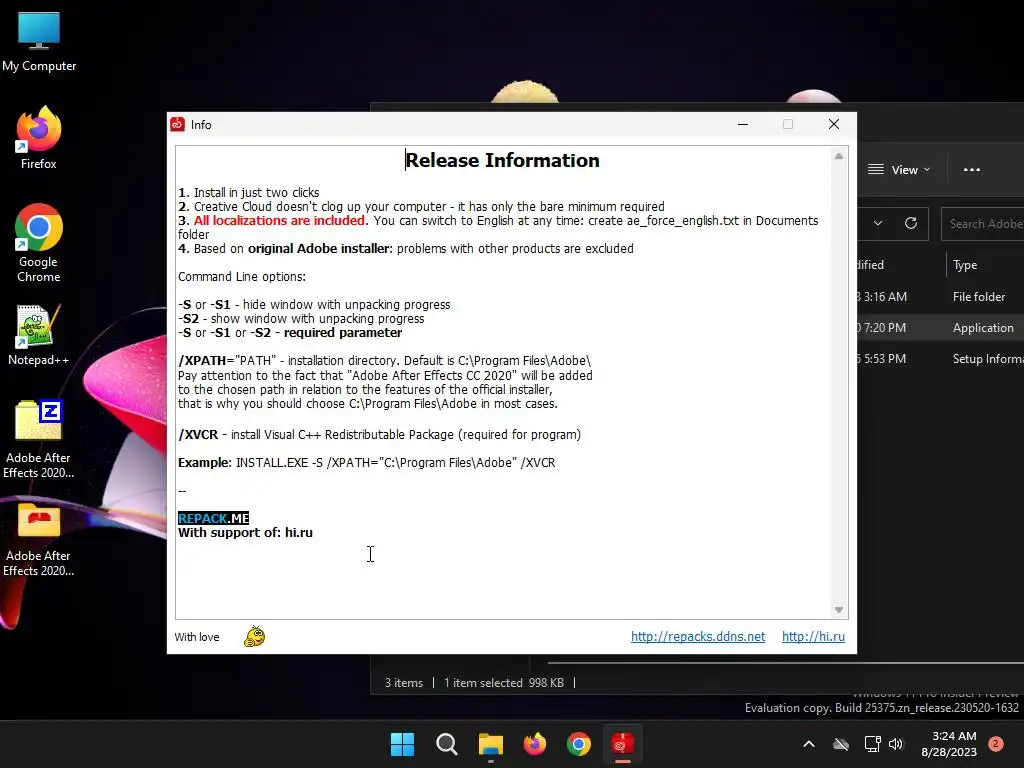Click the '3 items' status bar text
The height and width of the screenshot is (768, 1024).
pyautogui.click(x=404, y=682)
